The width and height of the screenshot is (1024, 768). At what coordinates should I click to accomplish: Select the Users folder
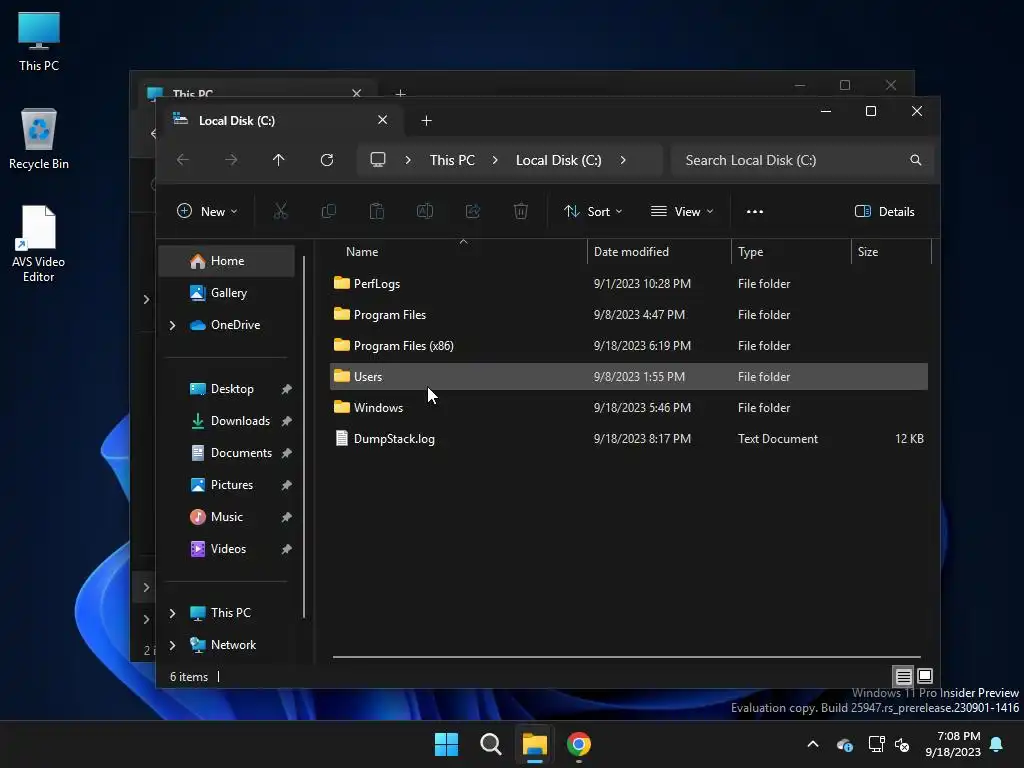628,377
